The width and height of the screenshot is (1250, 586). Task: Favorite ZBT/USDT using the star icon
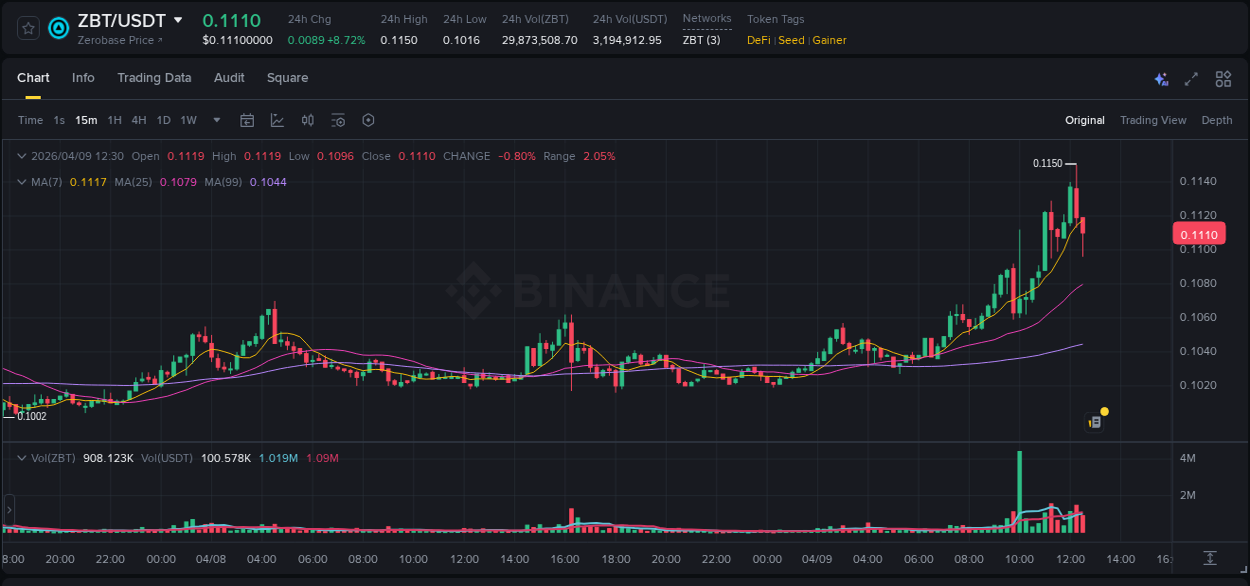point(28,28)
